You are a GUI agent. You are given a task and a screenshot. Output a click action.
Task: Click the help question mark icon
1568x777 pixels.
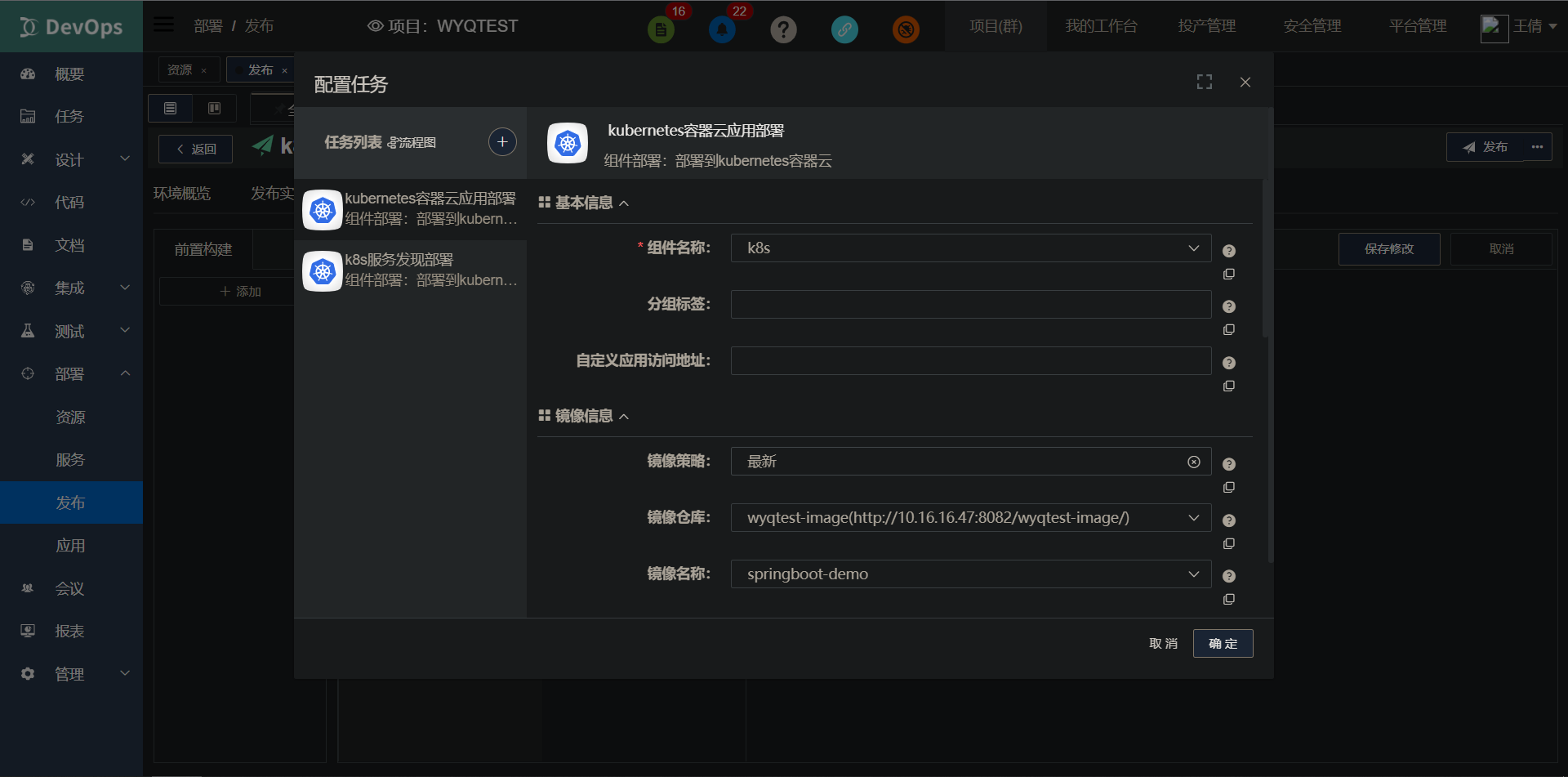(783, 29)
